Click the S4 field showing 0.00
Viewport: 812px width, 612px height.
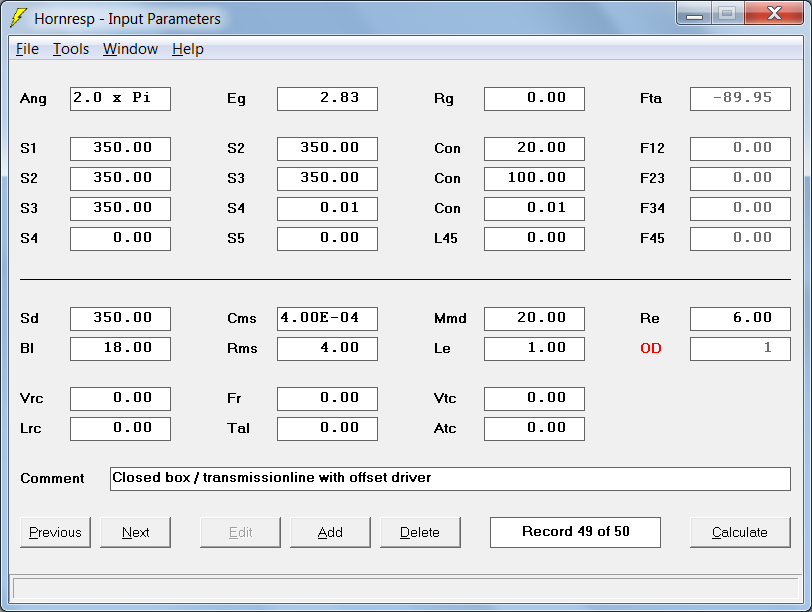coord(120,239)
